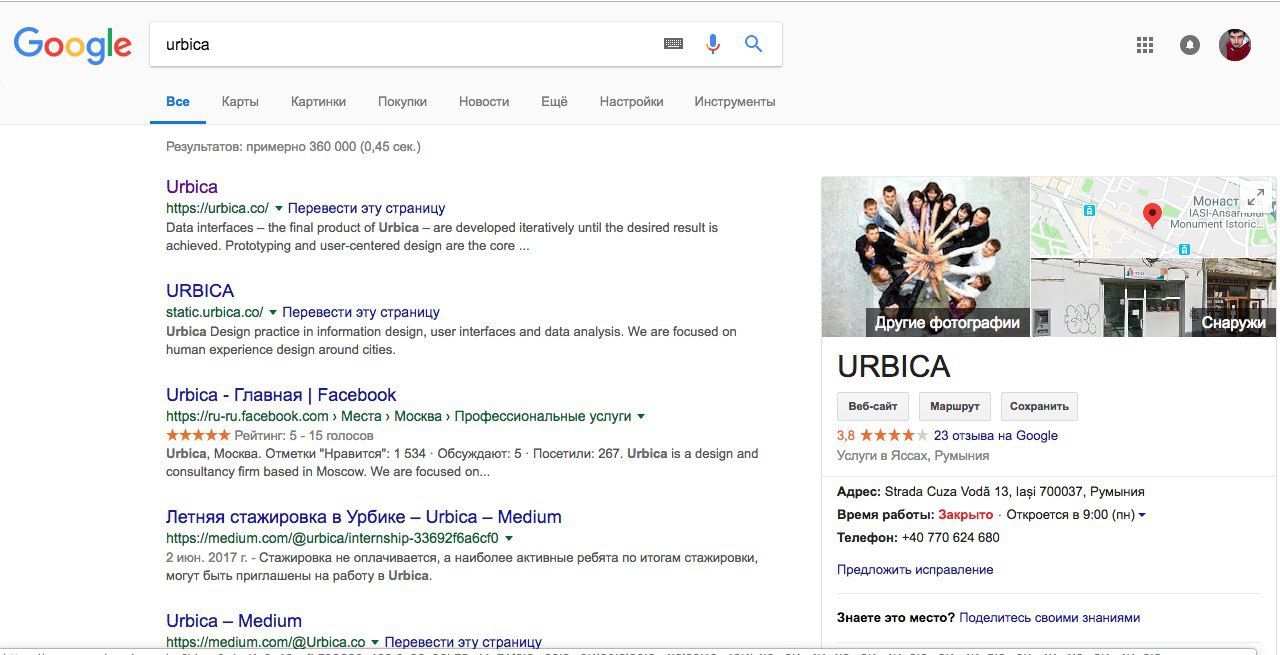The image size is (1280, 655).
Task: Open the account profile avatar
Action: [1235, 45]
